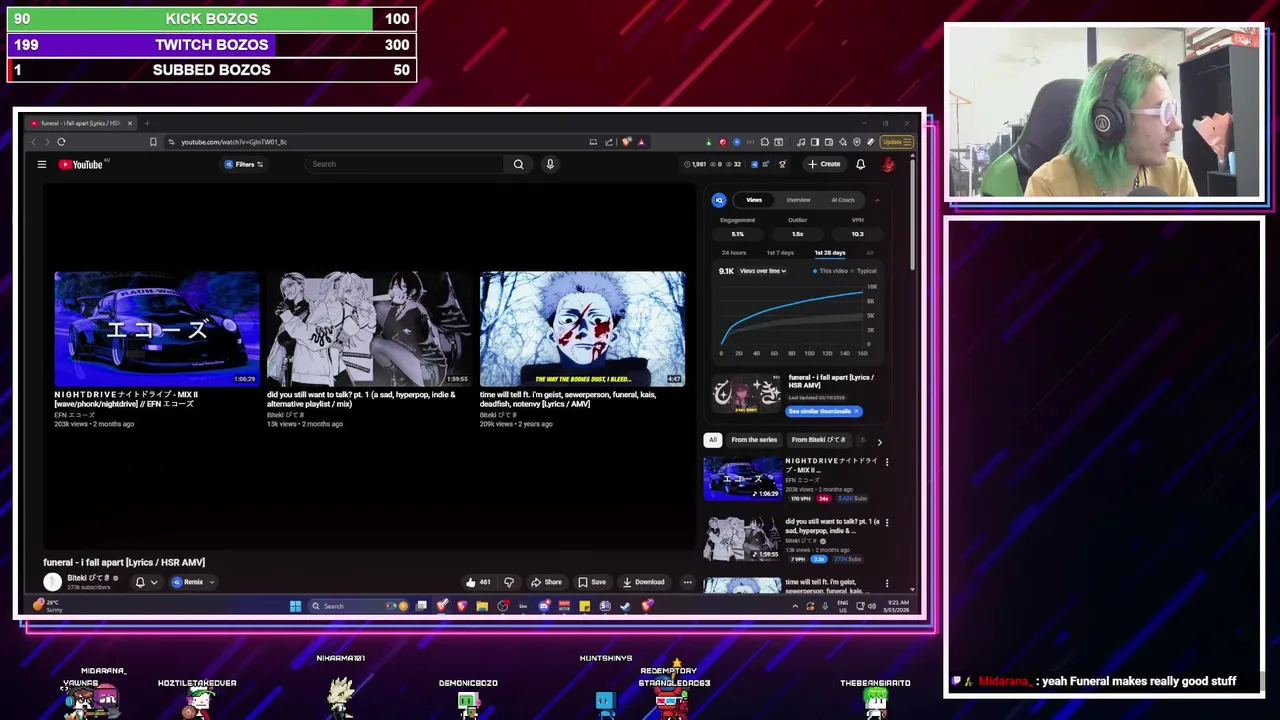Viewport: 1280px width, 720px height.
Task: Open the Brave shields lion icon
Action: pos(627,142)
